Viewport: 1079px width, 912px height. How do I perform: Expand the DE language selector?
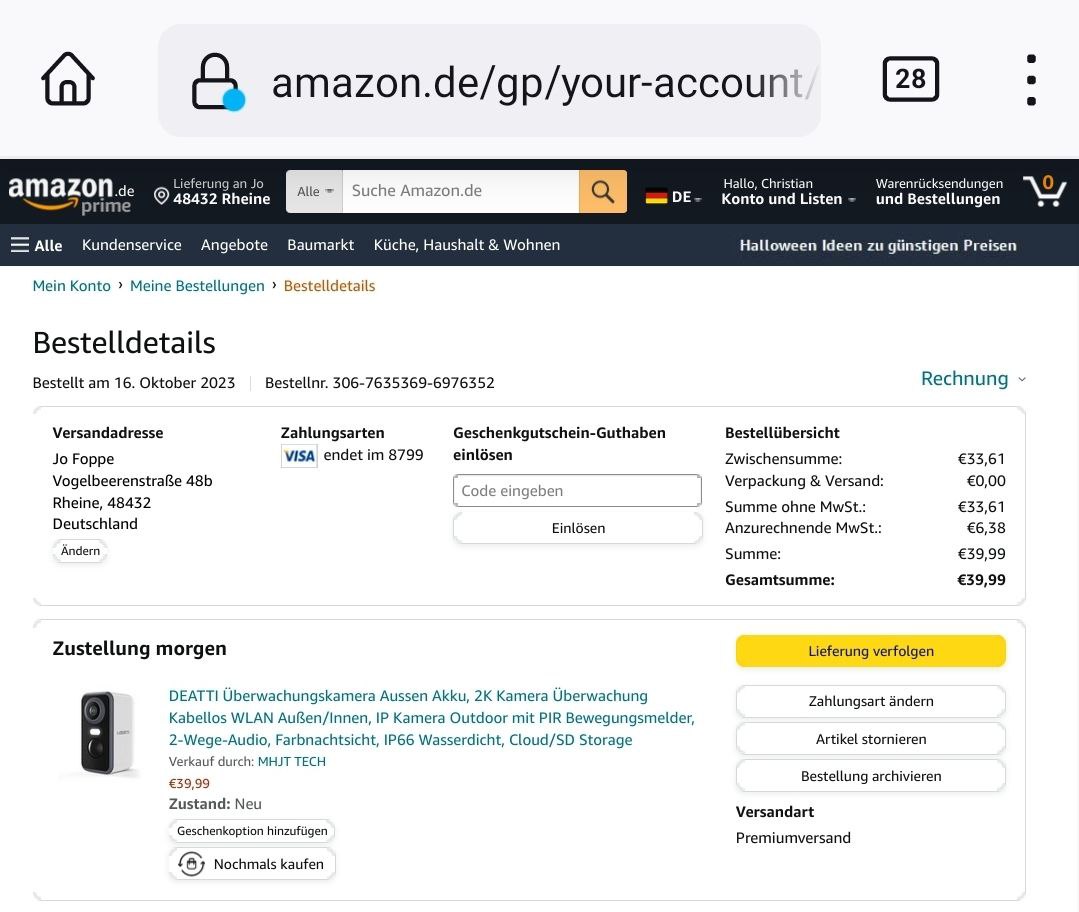point(674,197)
